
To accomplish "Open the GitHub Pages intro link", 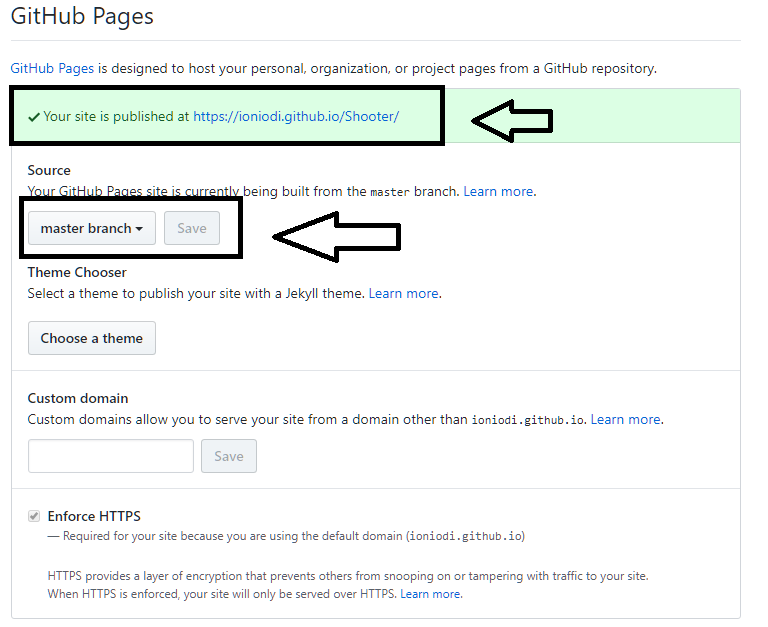I will [x=52, y=68].
